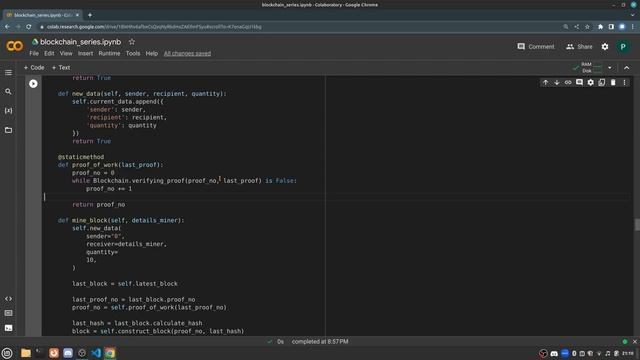The image size is (640, 360).
Task: Open the terminal panel icon
Action: [x=8, y=328]
